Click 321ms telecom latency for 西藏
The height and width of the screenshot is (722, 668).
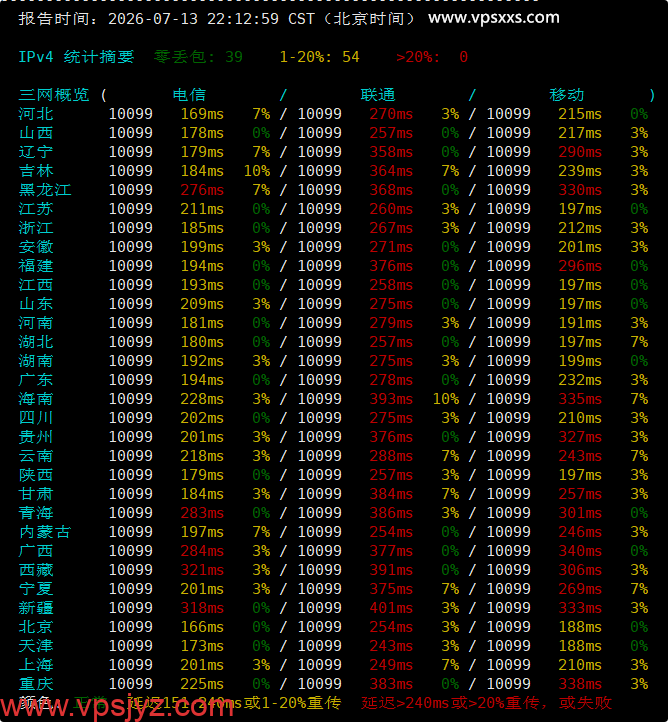point(202,570)
